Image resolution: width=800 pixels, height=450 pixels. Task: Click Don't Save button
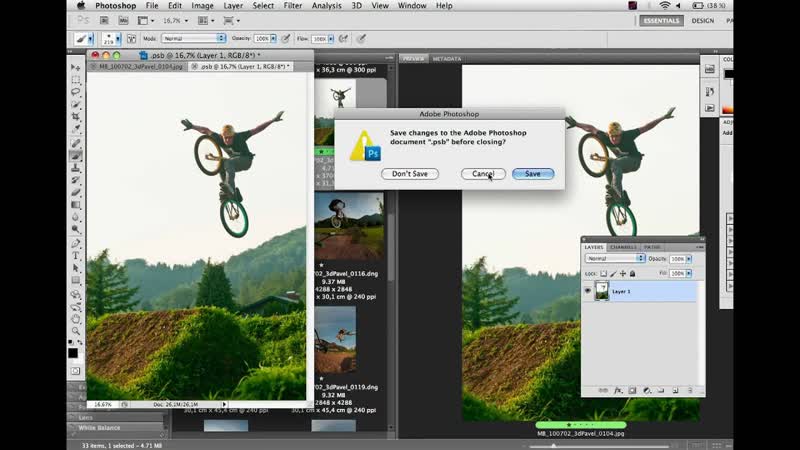pos(410,174)
